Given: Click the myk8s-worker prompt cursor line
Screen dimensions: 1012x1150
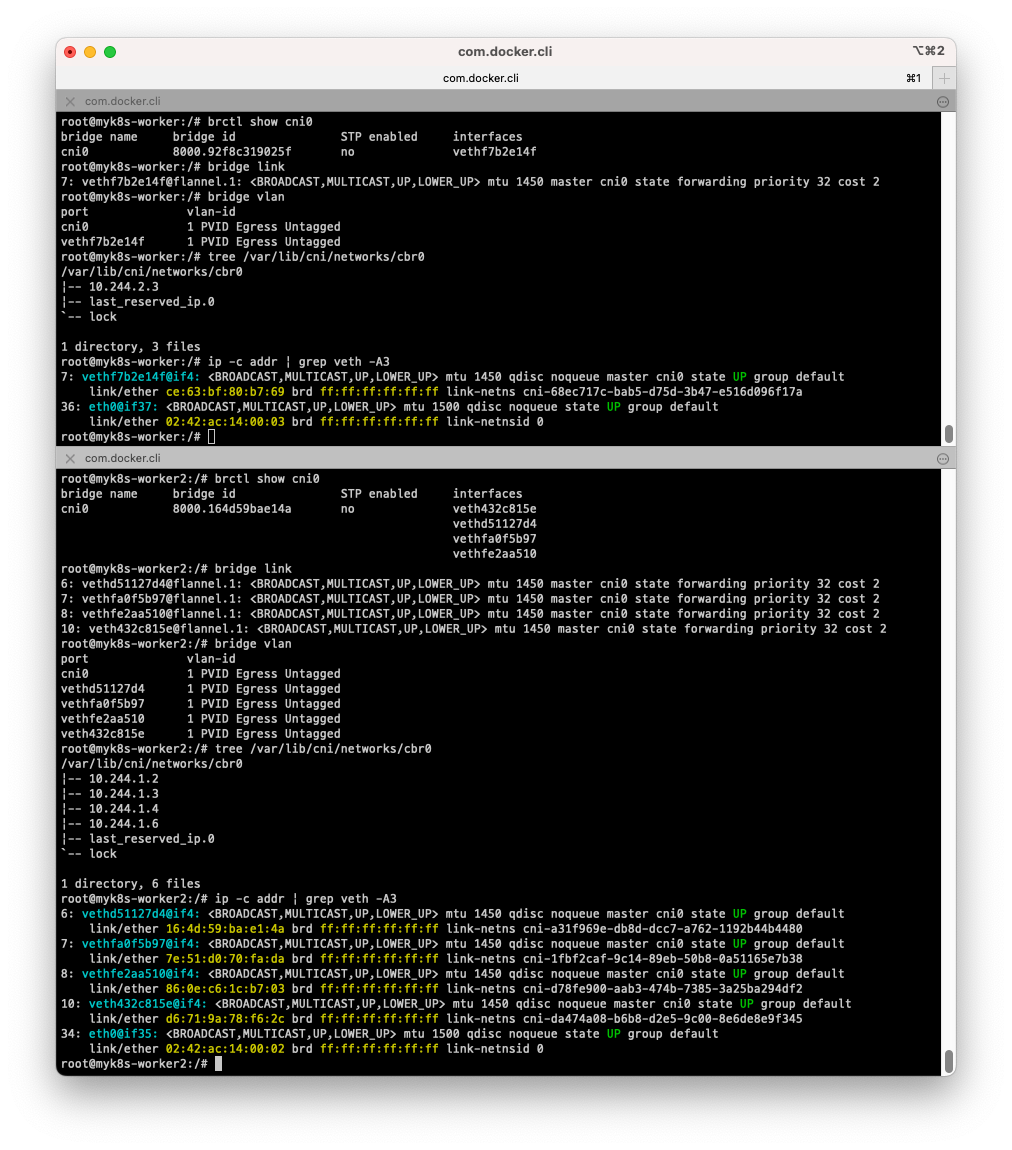Looking at the screenshot, I should [x=138, y=437].
